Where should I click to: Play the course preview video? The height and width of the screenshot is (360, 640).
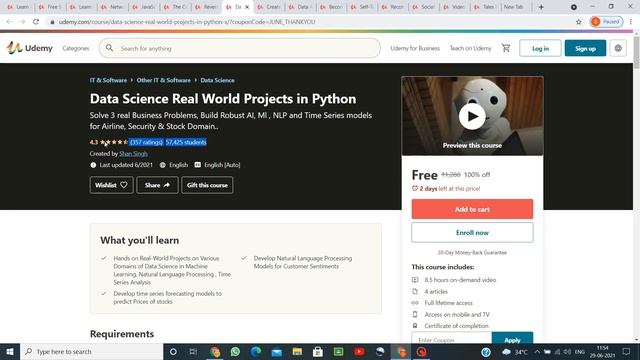coord(472,116)
